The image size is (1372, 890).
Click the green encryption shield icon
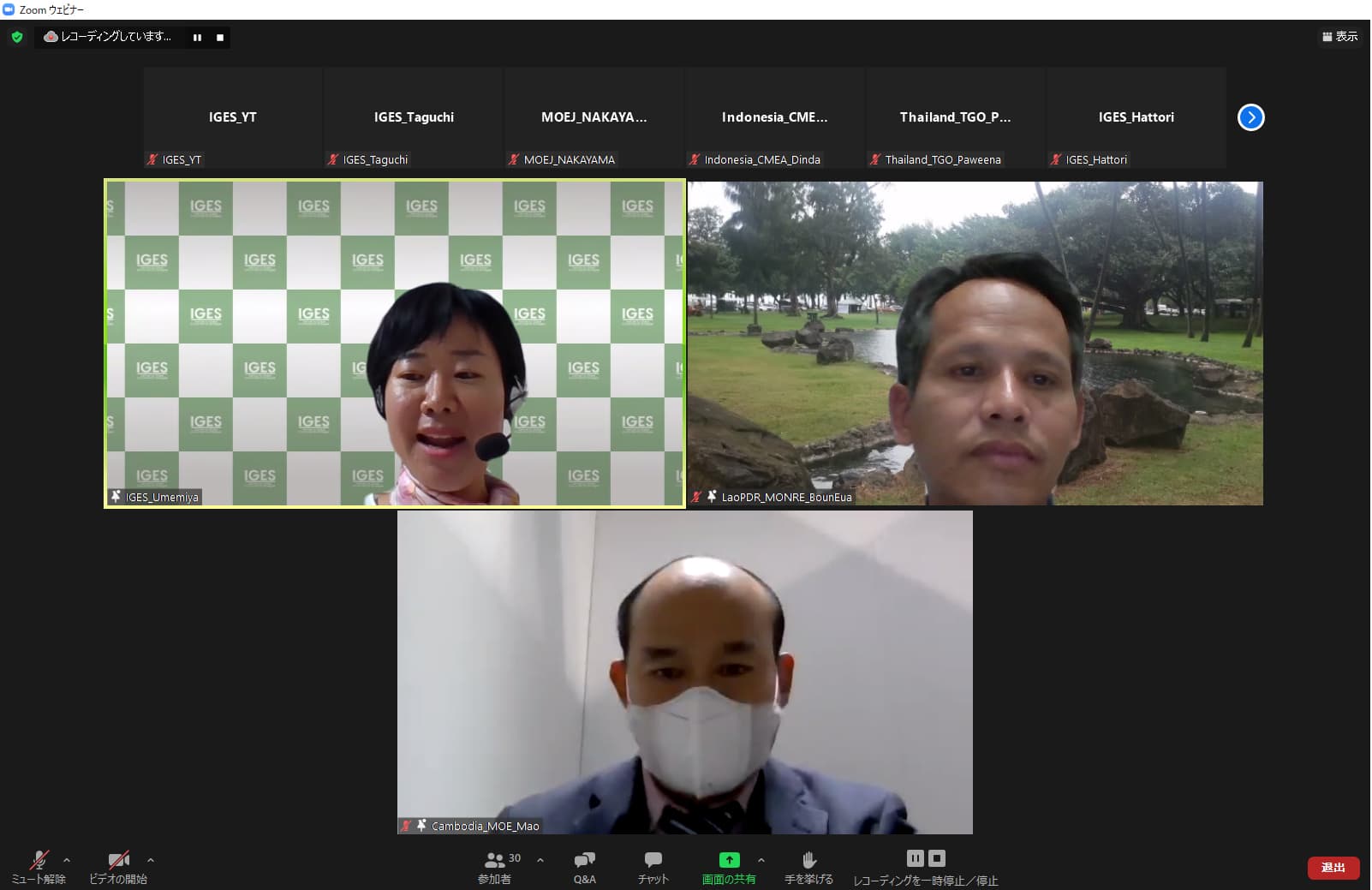(17, 37)
